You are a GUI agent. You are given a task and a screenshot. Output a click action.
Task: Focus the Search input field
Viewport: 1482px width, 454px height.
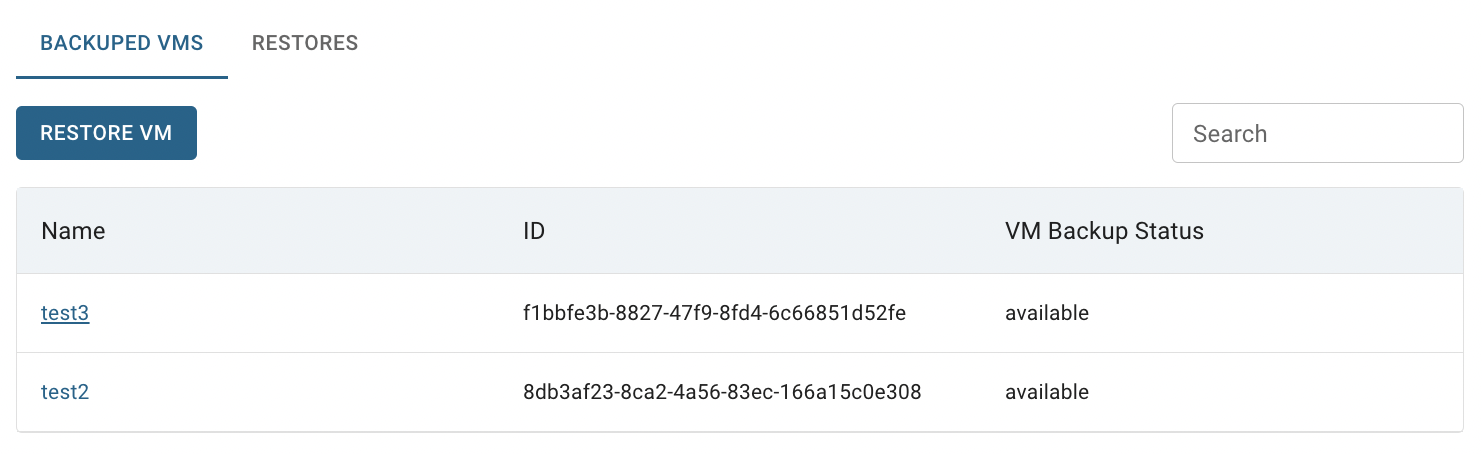pos(1317,133)
